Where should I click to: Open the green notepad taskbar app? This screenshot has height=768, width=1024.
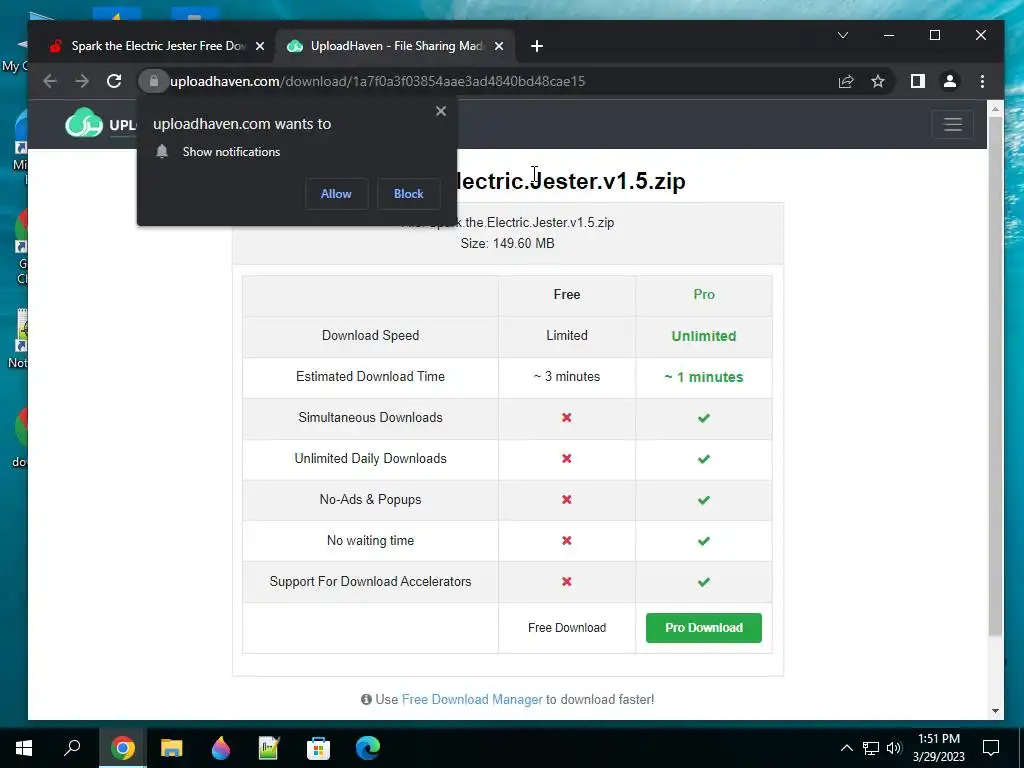coord(269,748)
